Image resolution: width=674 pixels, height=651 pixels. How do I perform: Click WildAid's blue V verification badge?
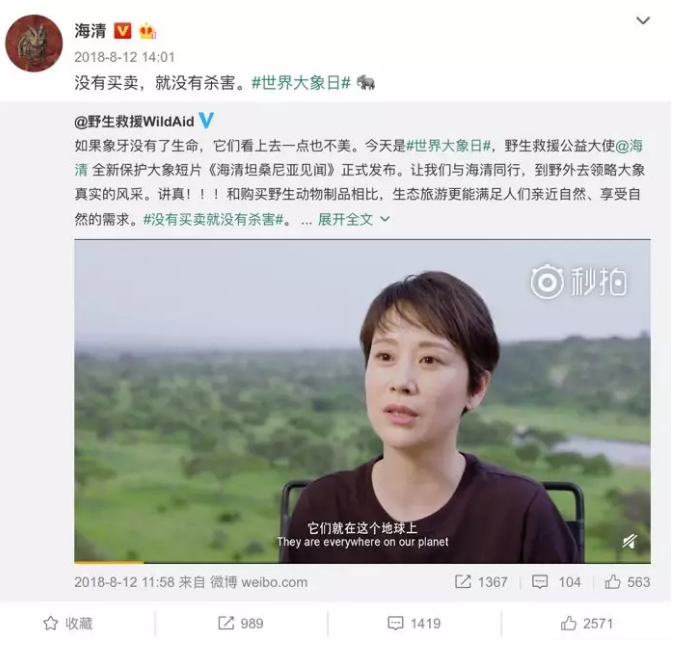206,121
